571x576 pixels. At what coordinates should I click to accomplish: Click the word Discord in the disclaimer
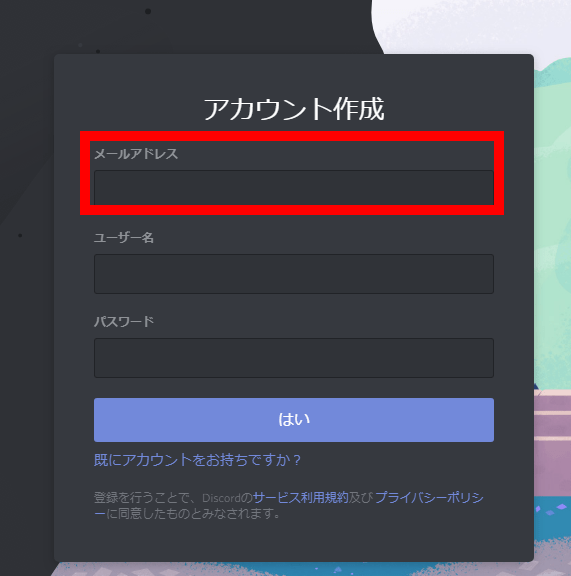221,498
